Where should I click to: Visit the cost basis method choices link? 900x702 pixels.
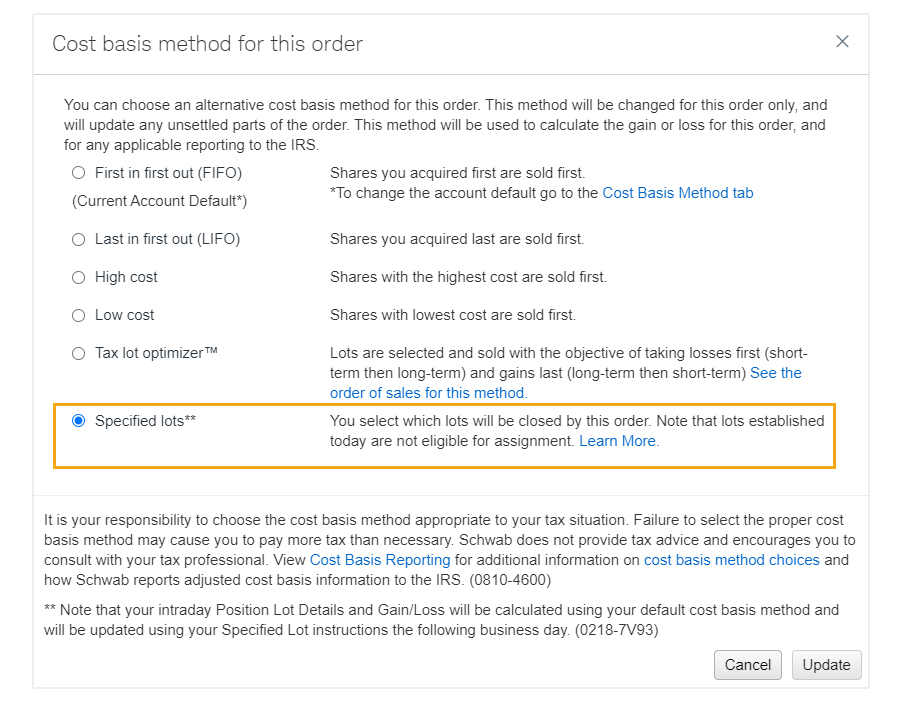[731, 560]
